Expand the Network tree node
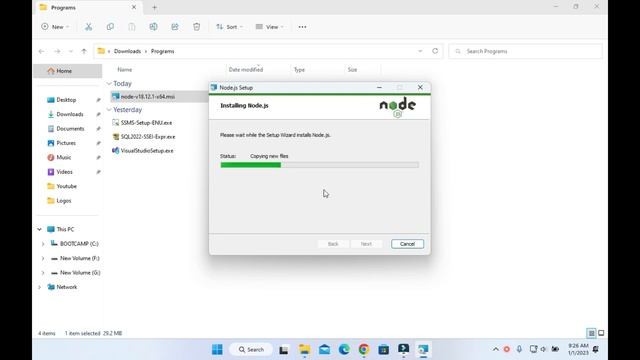The width and height of the screenshot is (640, 360). (x=40, y=287)
